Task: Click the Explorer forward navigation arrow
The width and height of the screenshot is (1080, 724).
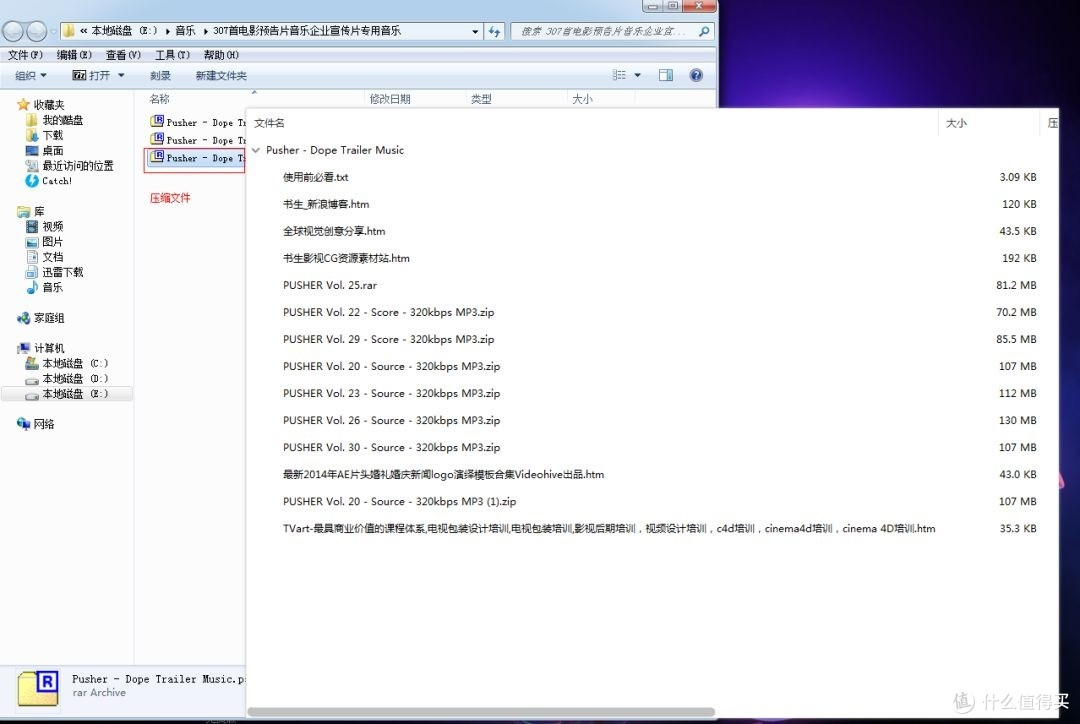Action: (x=37, y=30)
